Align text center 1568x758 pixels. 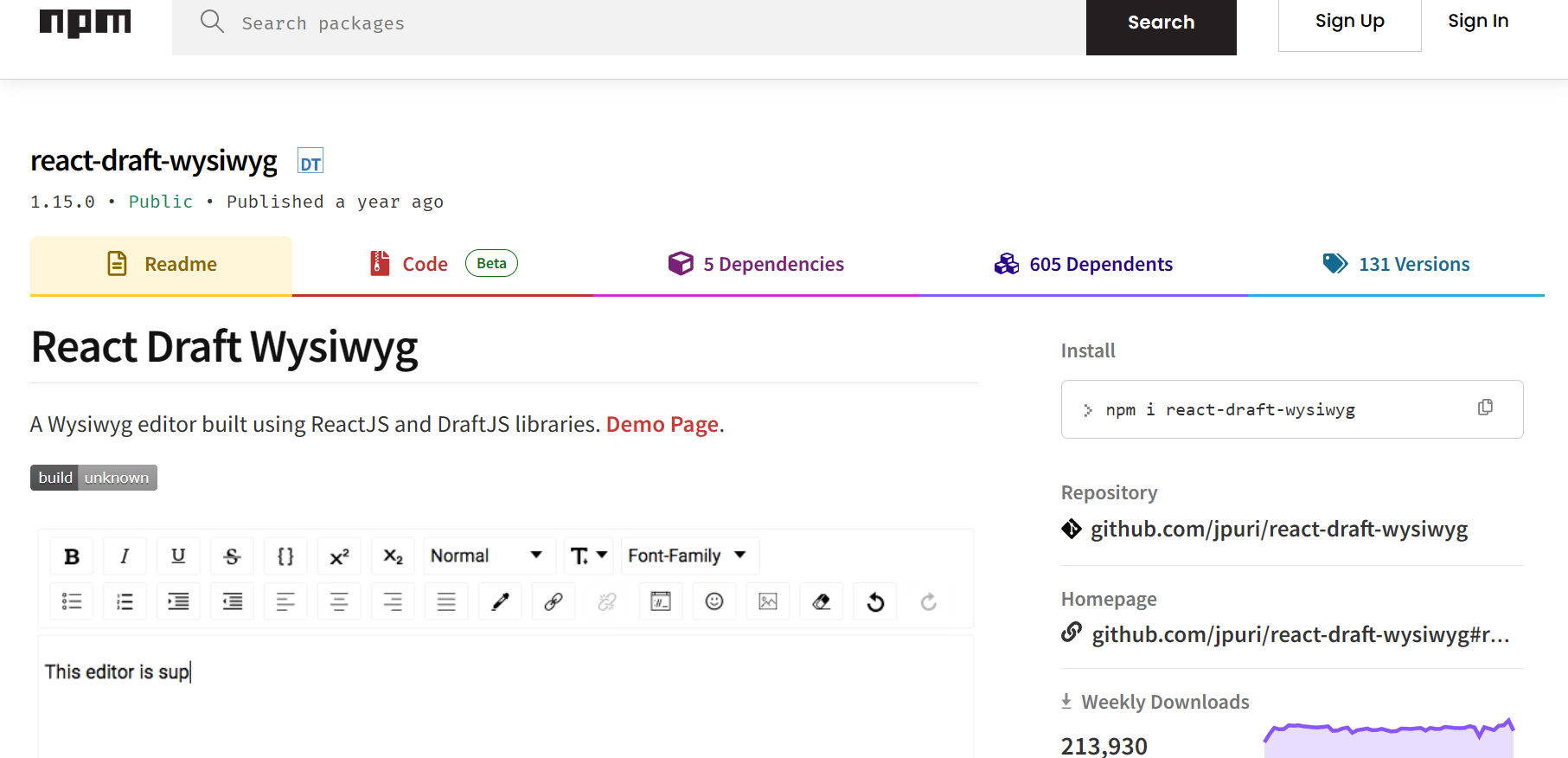339,601
